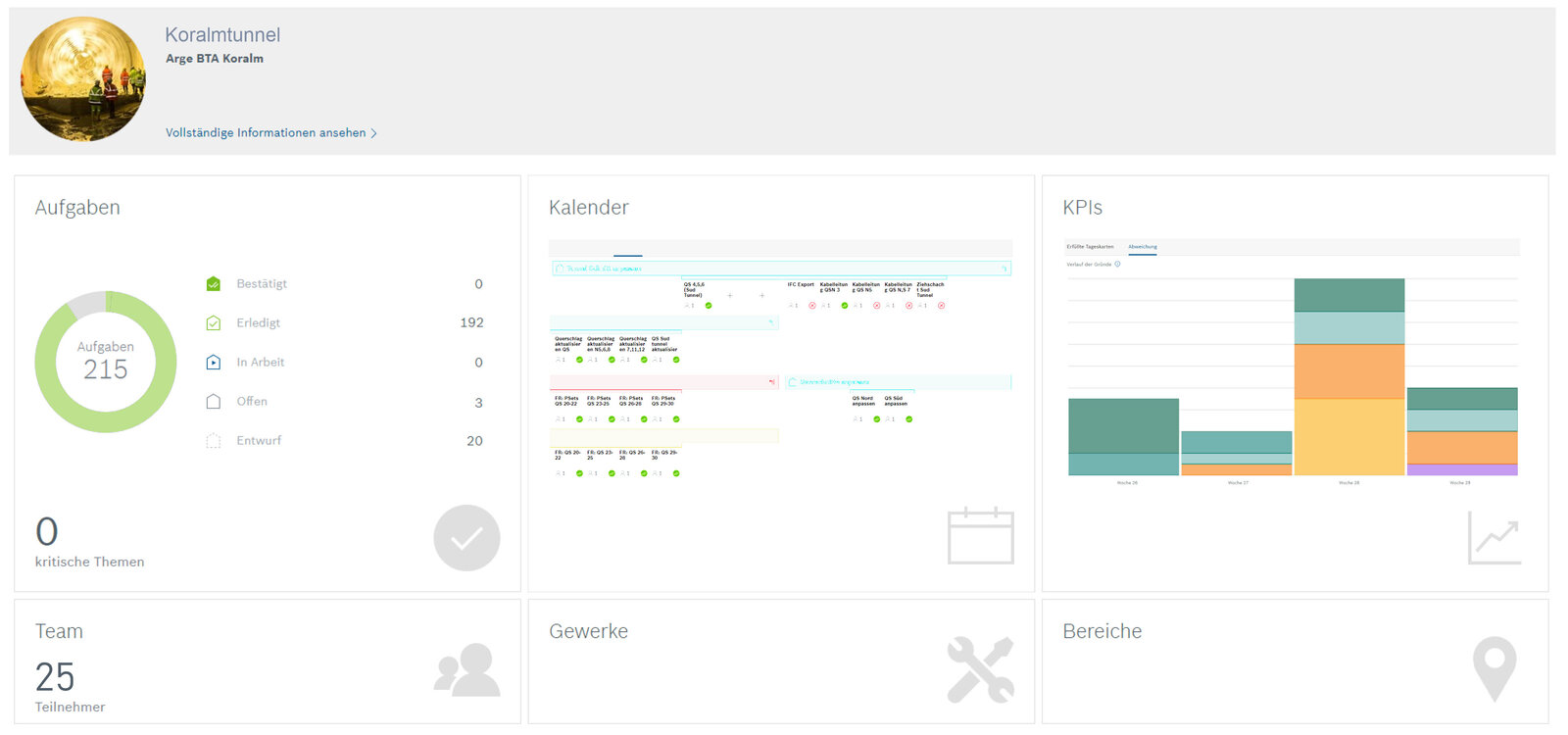
Task: Open the Gewerke wrench and screwdriver icon
Action: point(980,670)
